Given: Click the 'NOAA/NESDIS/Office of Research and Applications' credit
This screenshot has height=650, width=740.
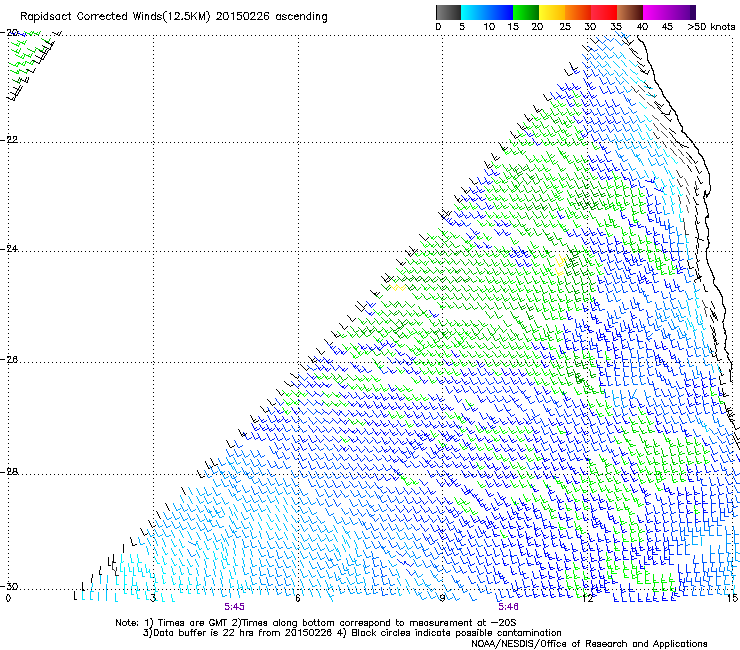Looking at the screenshot, I should pyautogui.click(x=589, y=644).
